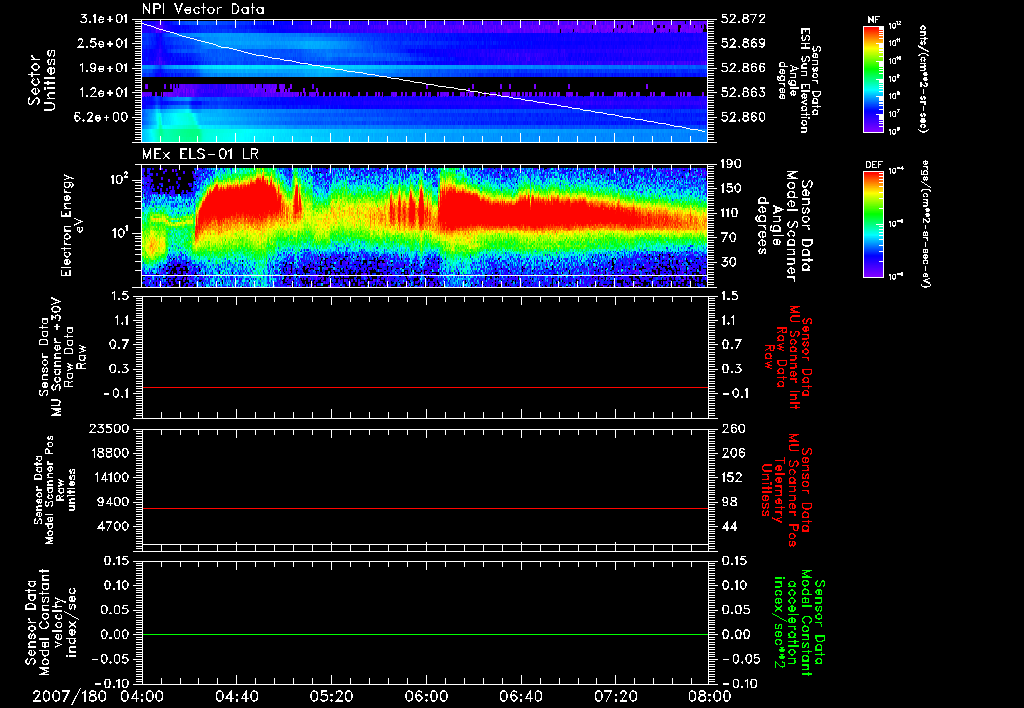Image resolution: width=1024 pixels, height=708 pixels.
Task: Click the red line in Scanner Pos panel
Action: coord(424,508)
